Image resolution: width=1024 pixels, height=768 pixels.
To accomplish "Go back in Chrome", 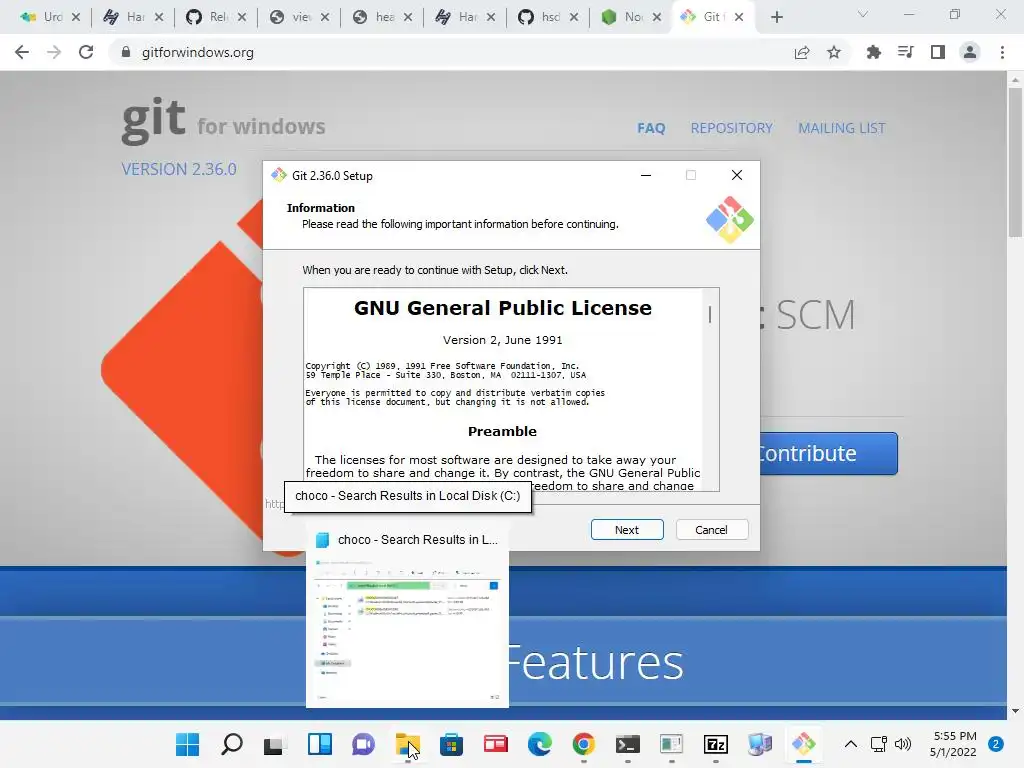I will (x=22, y=52).
